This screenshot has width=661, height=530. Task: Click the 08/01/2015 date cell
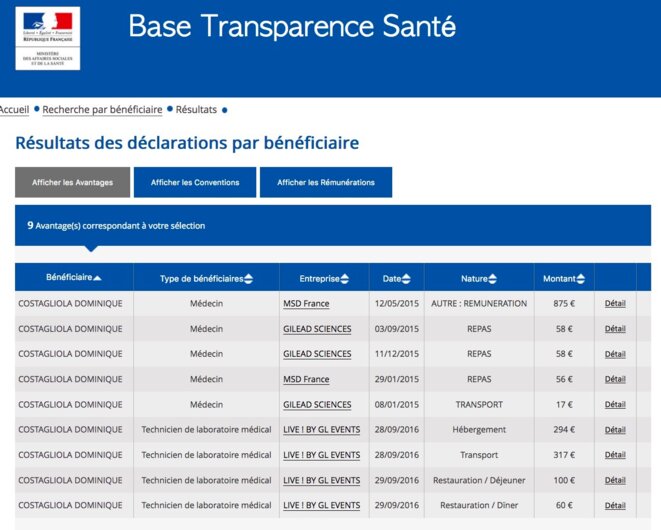[397, 404]
